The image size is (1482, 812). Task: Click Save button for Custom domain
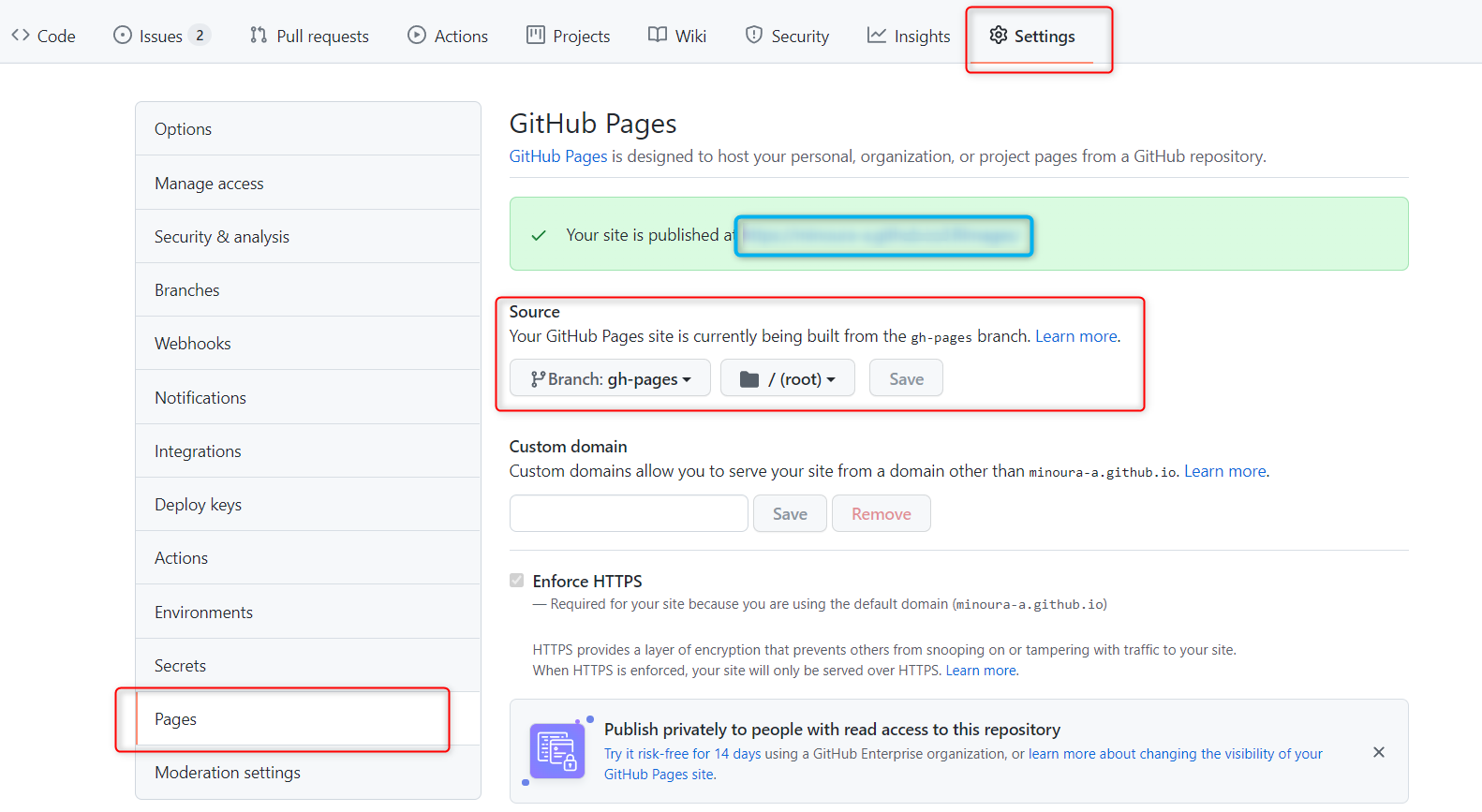pyautogui.click(x=790, y=513)
